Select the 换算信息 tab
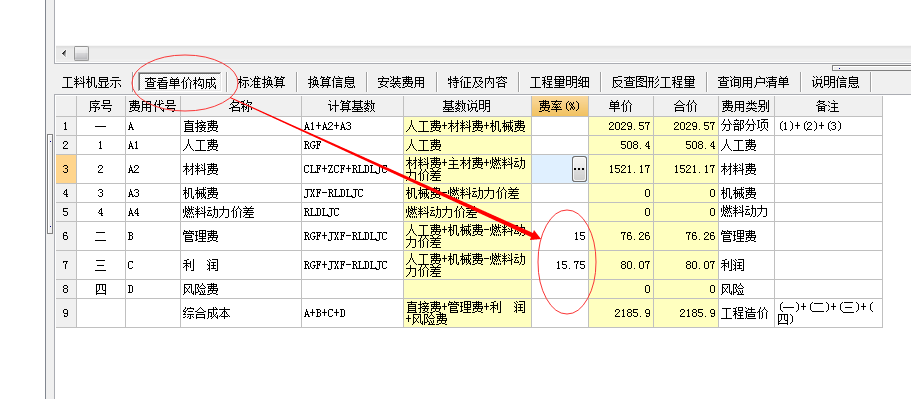This screenshot has width=911, height=399. pos(332,82)
